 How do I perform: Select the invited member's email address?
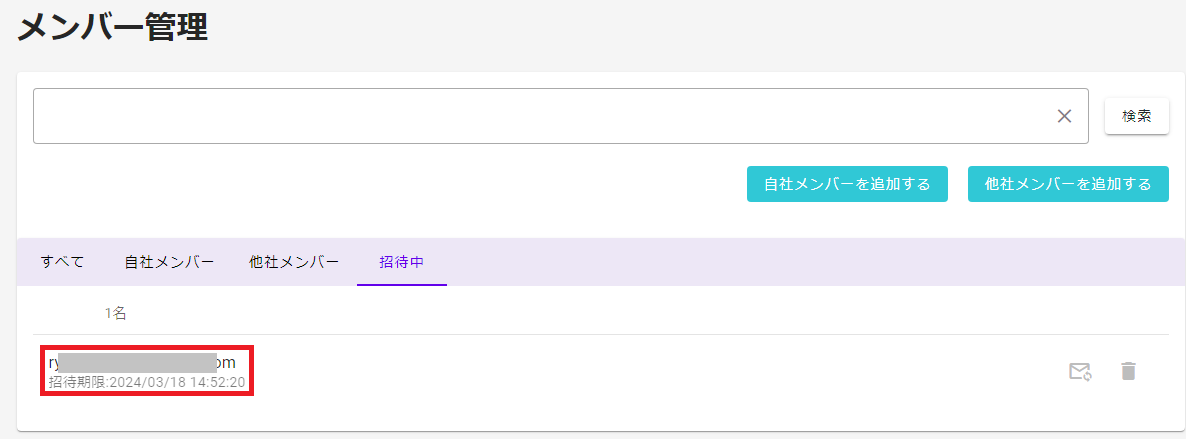coord(142,363)
